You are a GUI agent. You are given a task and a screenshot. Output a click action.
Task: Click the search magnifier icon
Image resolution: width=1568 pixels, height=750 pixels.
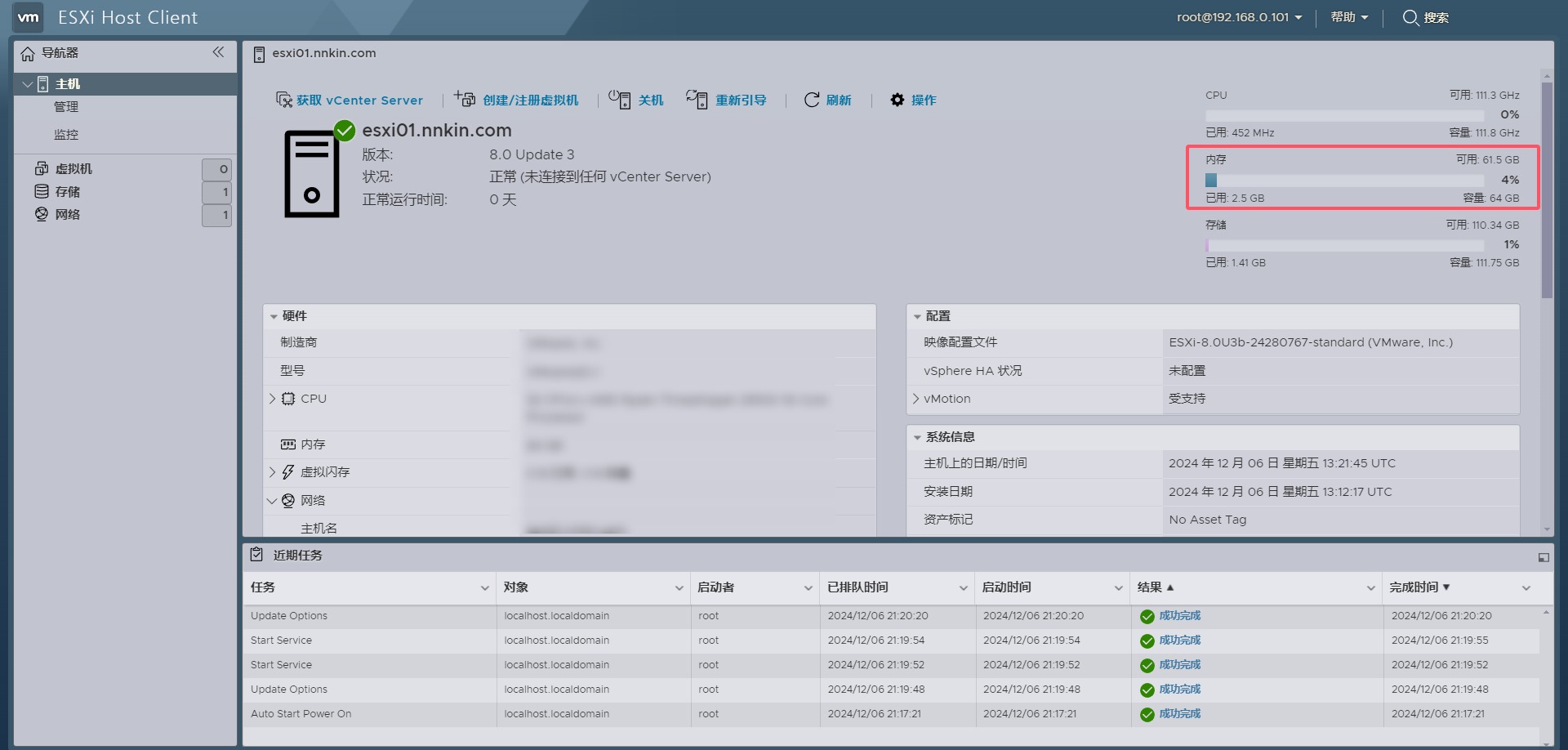click(x=1410, y=17)
